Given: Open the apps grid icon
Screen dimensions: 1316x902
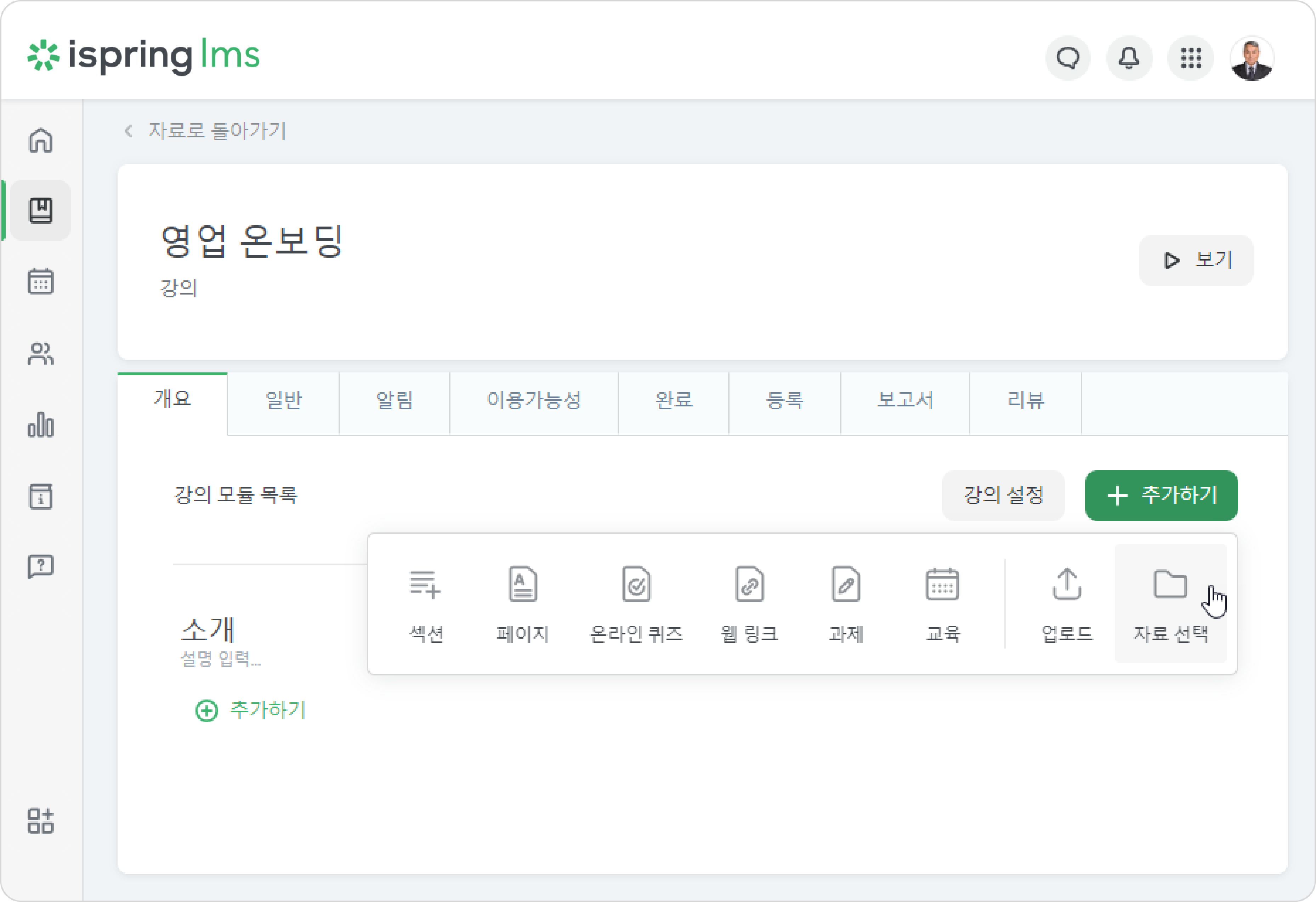Looking at the screenshot, I should click(1191, 58).
